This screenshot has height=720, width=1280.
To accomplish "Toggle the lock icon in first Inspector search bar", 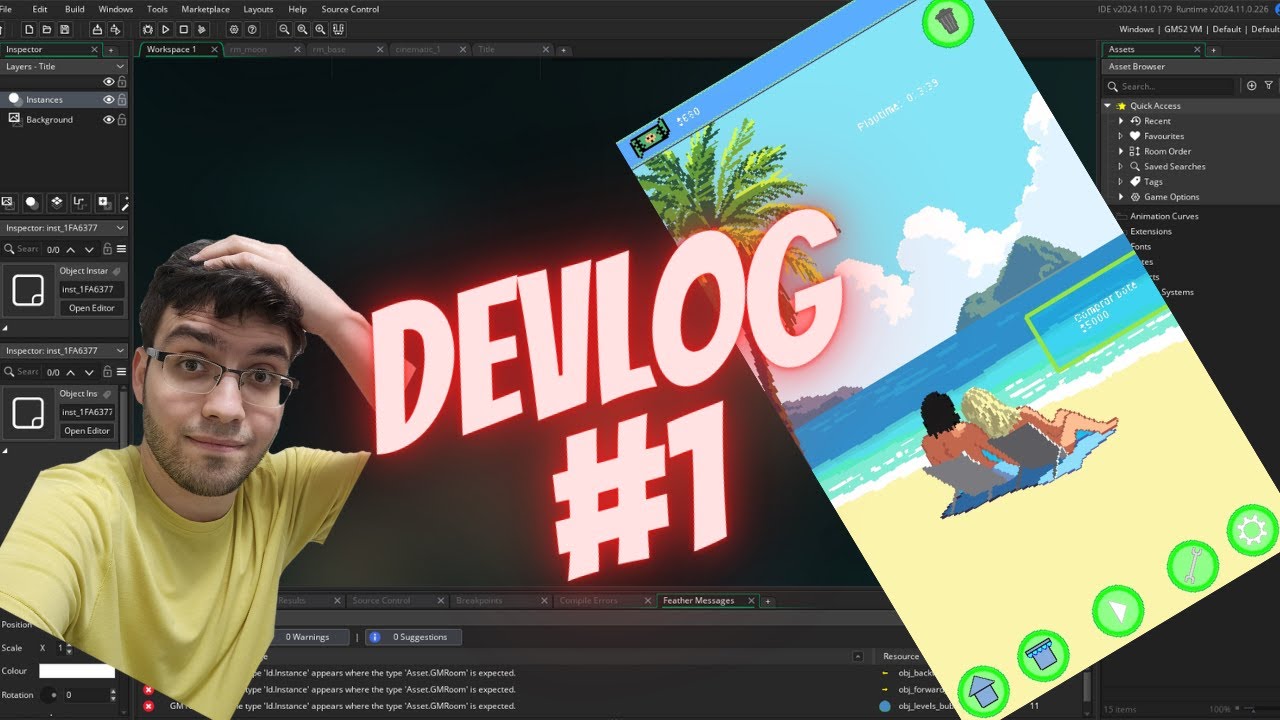I will tap(110, 249).
